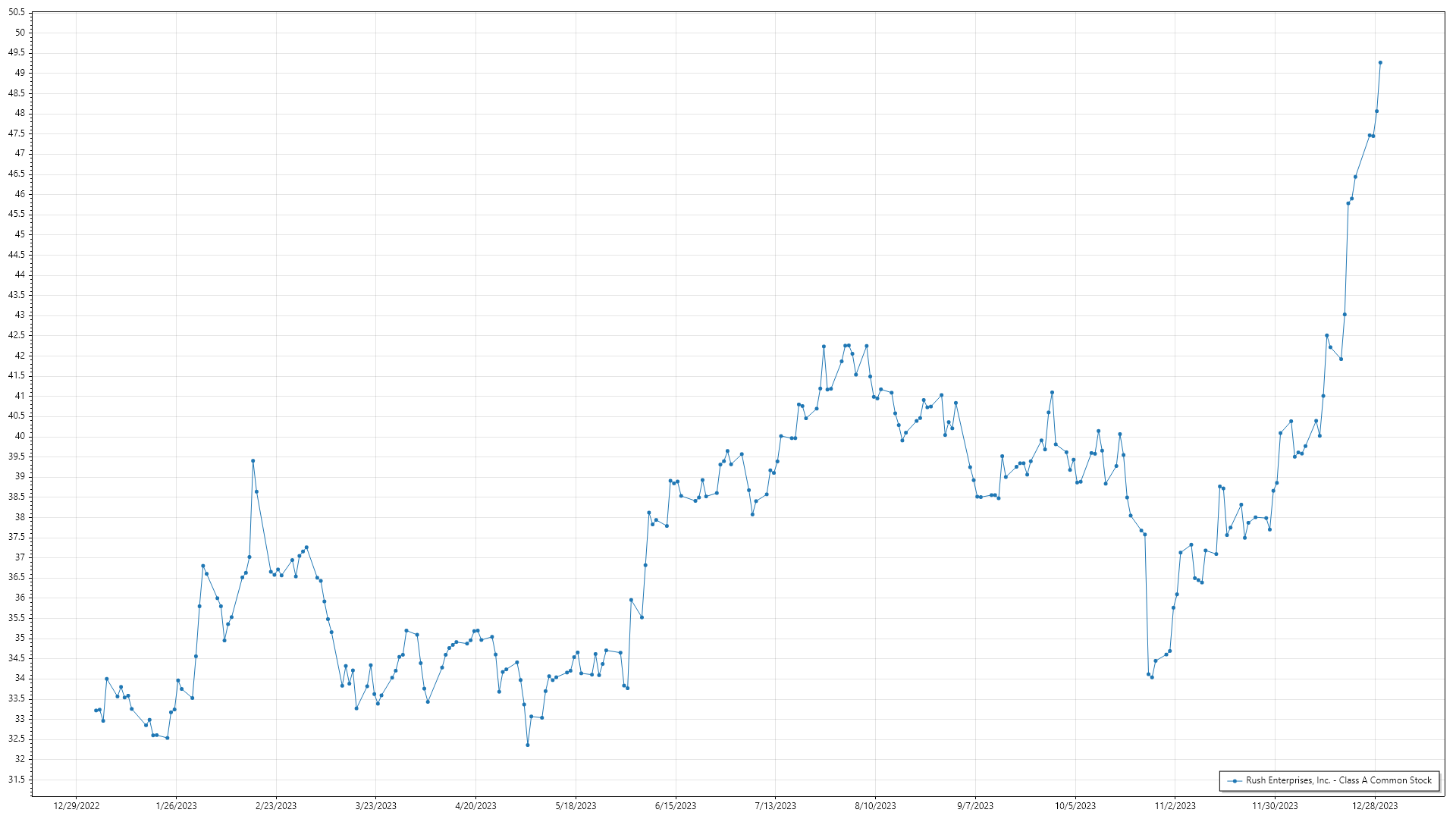Image resolution: width=1456 pixels, height=819 pixels.
Task: Pick the 4/20/2023 x-axis date label
Action: [475, 805]
